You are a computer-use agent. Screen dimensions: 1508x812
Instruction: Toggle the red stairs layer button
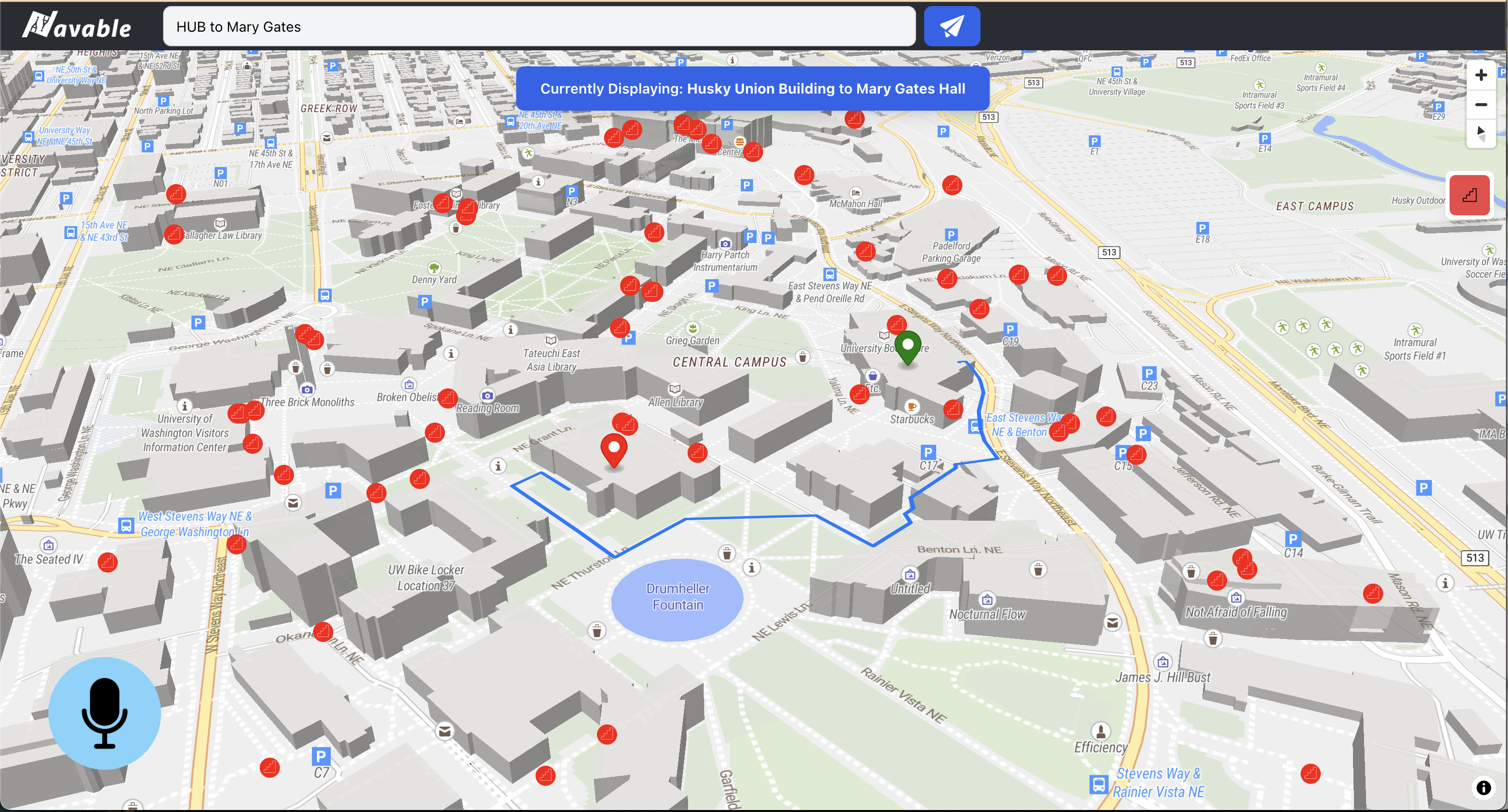[1469, 195]
